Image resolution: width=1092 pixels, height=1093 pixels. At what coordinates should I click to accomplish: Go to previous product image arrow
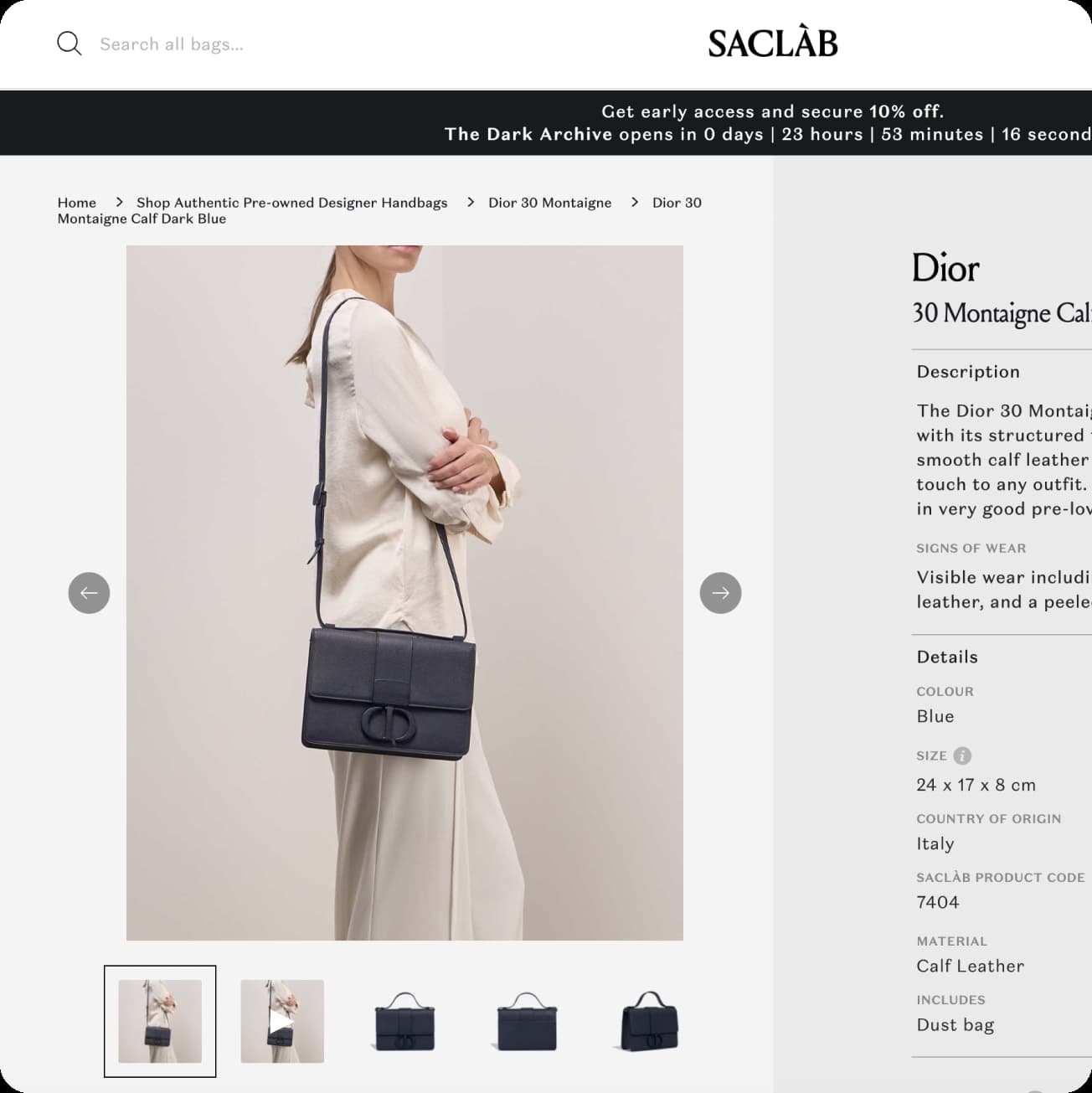89,593
